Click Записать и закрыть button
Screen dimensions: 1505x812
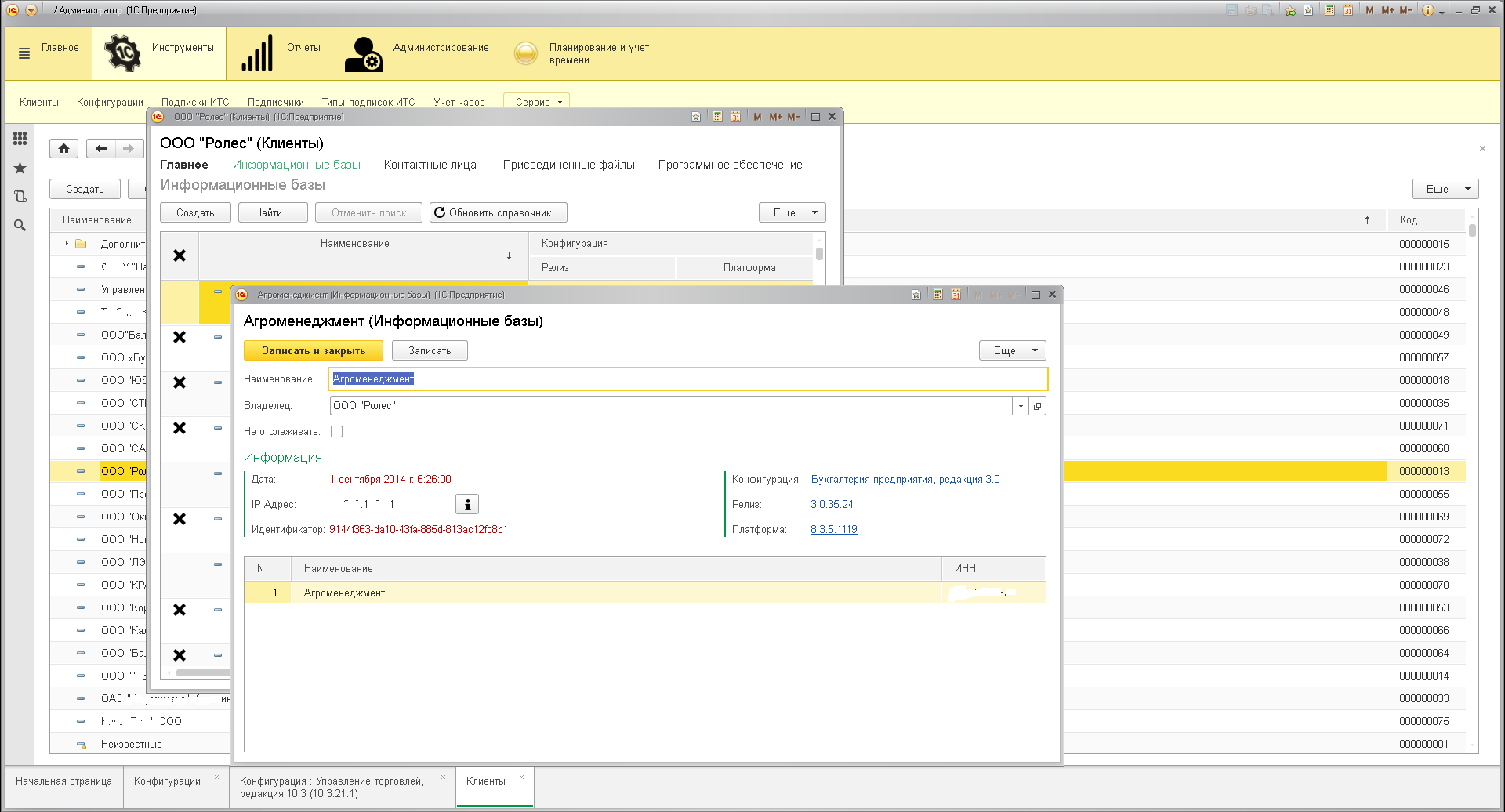[x=314, y=350]
